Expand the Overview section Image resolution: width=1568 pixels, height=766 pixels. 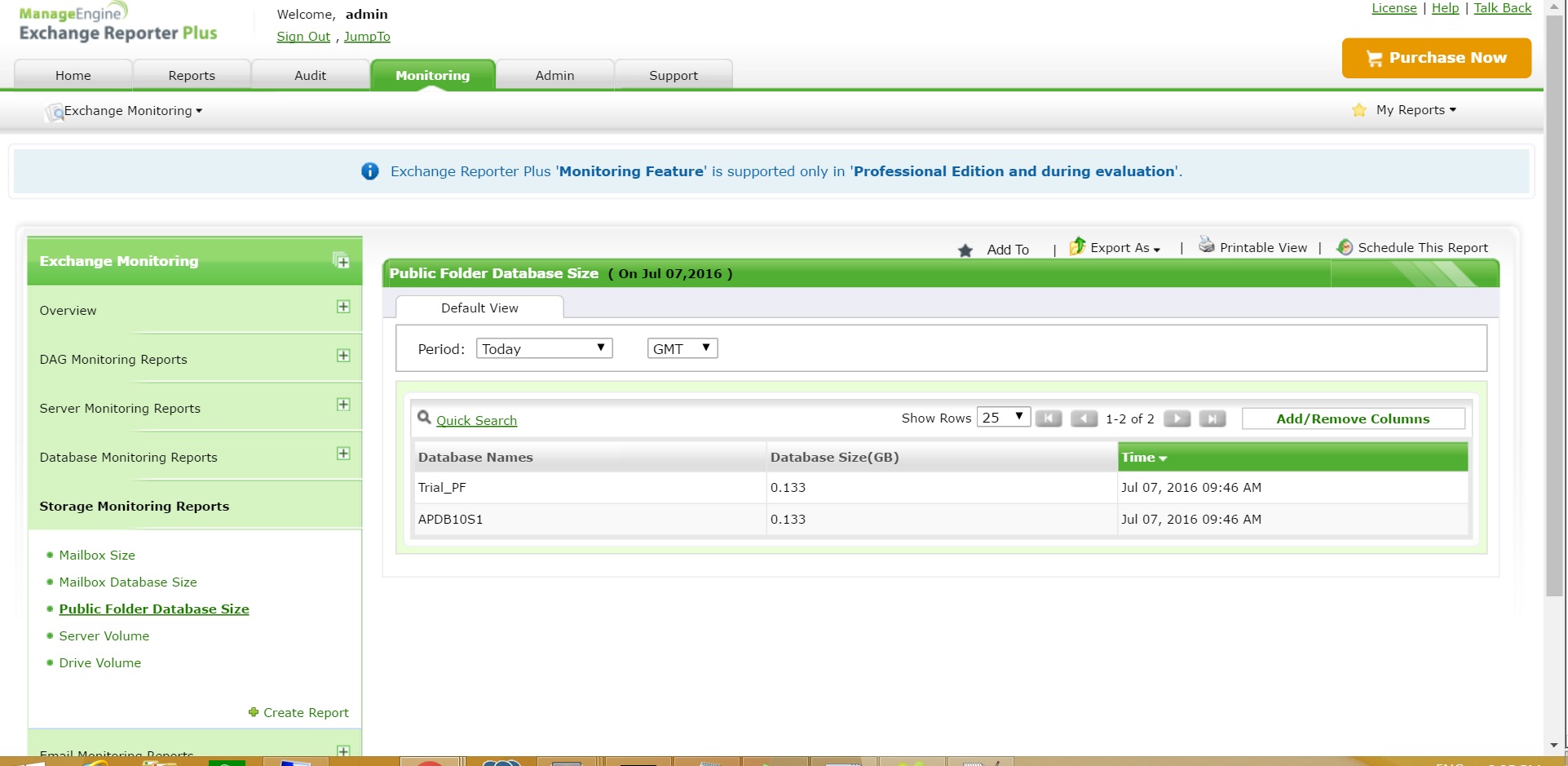343,307
